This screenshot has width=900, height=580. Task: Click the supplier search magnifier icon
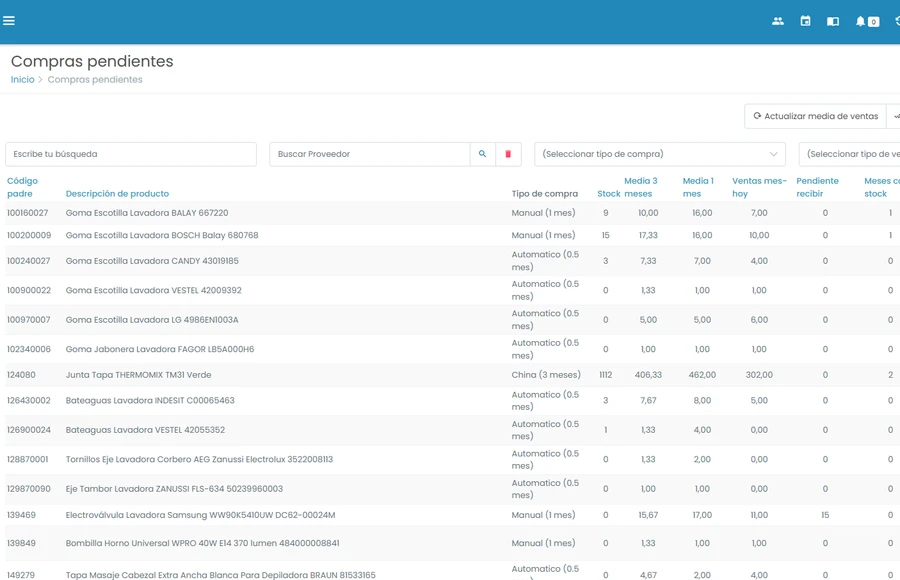pos(483,154)
